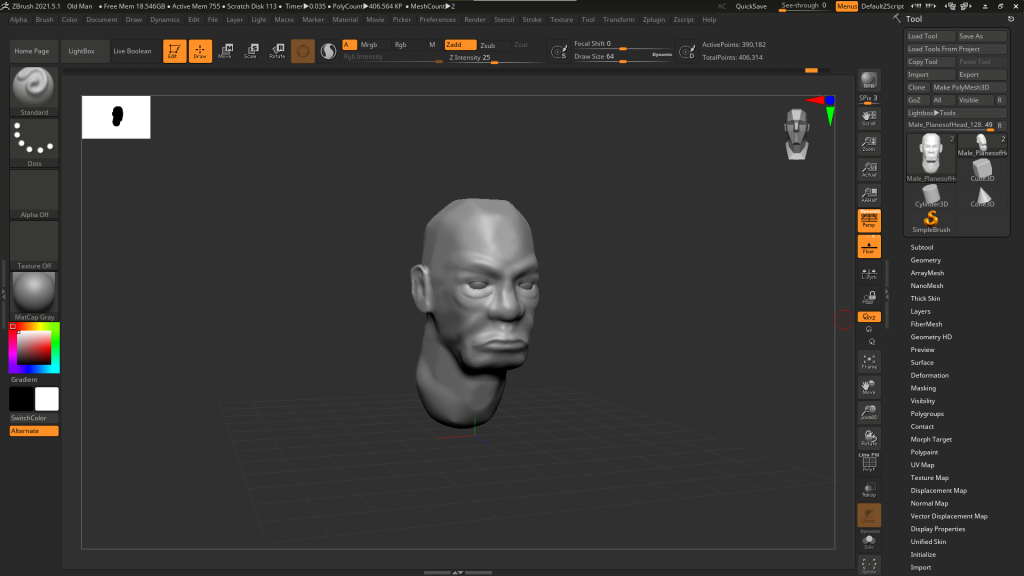Open the Zplugin menu
Screen dimensions: 1024x576
pos(654,19)
